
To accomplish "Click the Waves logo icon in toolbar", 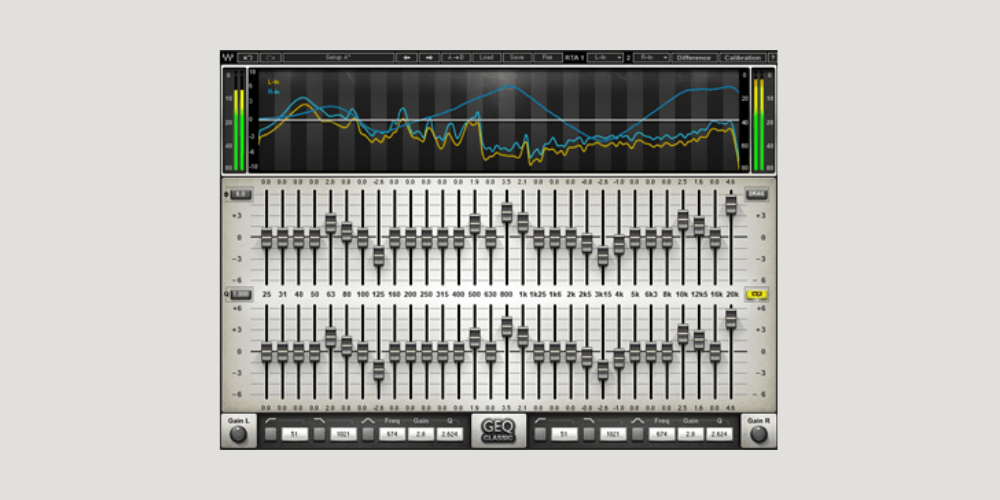I will click(x=228, y=57).
